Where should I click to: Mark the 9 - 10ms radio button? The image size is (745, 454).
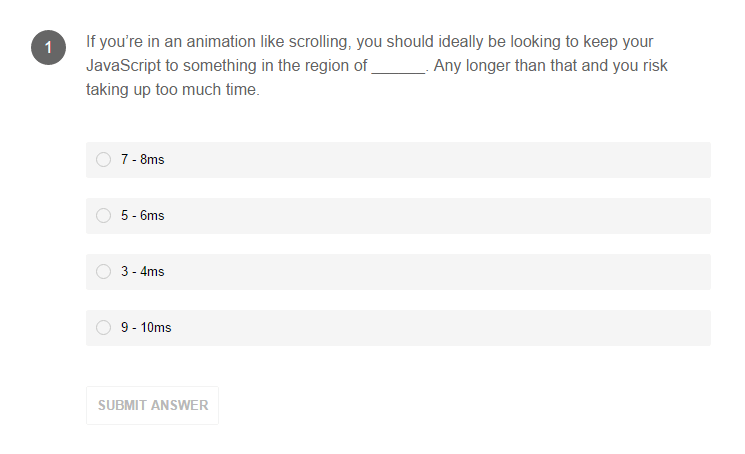pyautogui.click(x=103, y=328)
